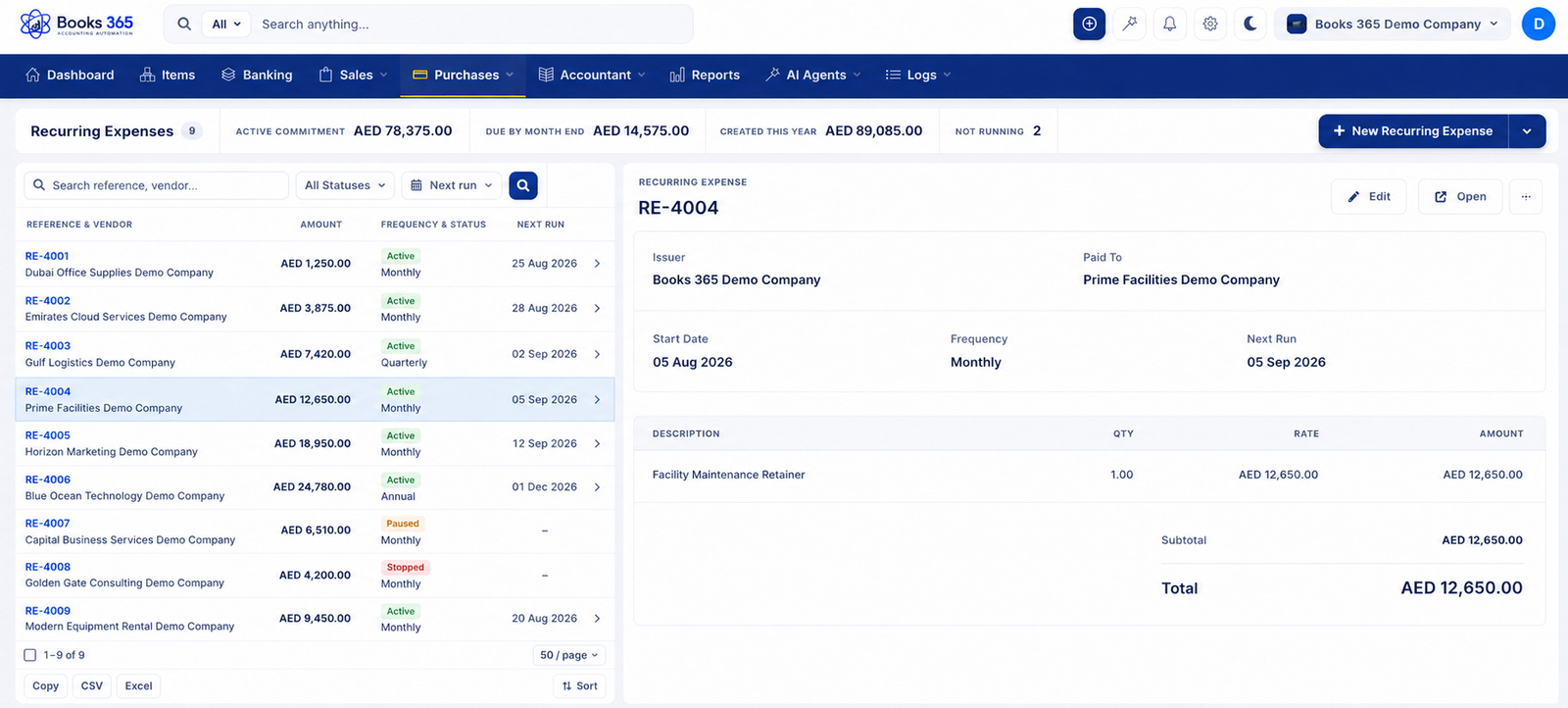Click the Prime Facilities Demo Company payee name
The image size is (1568, 708).
coord(1181,279)
